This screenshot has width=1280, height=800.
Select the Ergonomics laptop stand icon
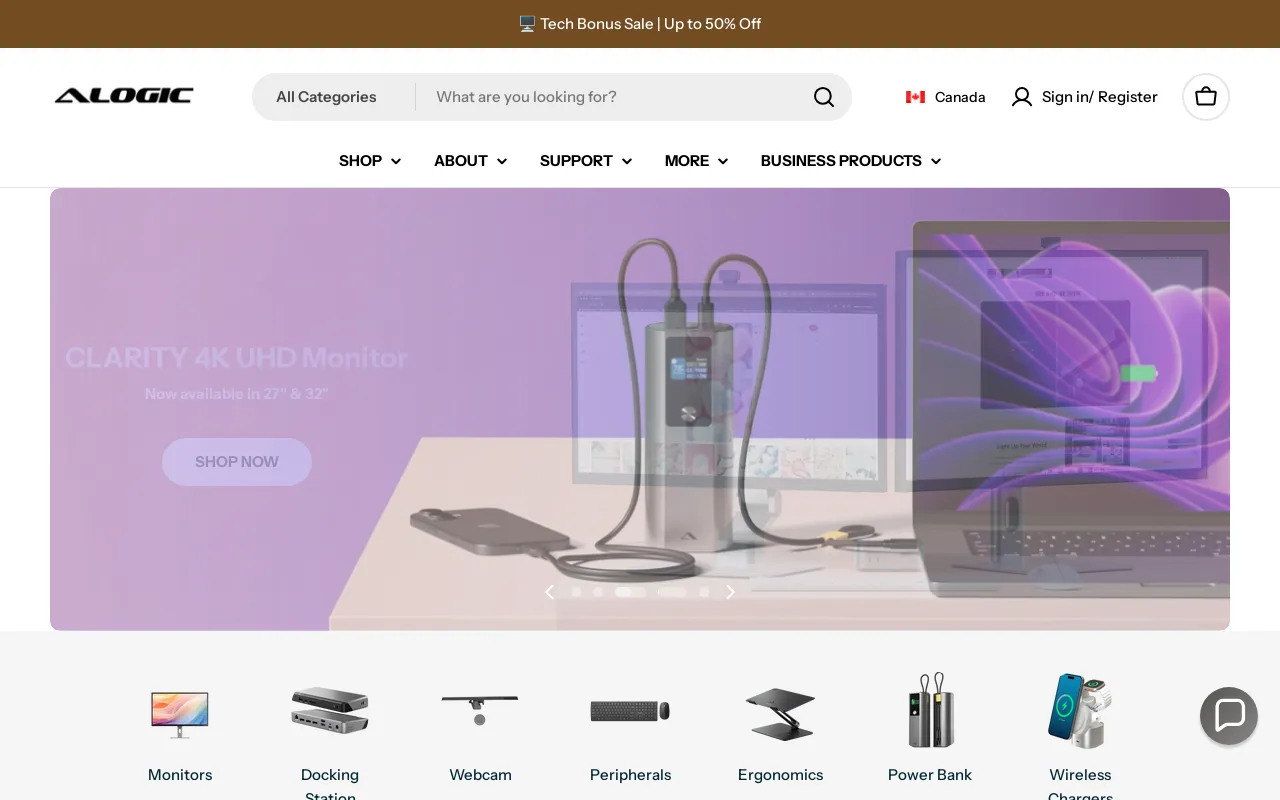pyautogui.click(x=780, y=711)
